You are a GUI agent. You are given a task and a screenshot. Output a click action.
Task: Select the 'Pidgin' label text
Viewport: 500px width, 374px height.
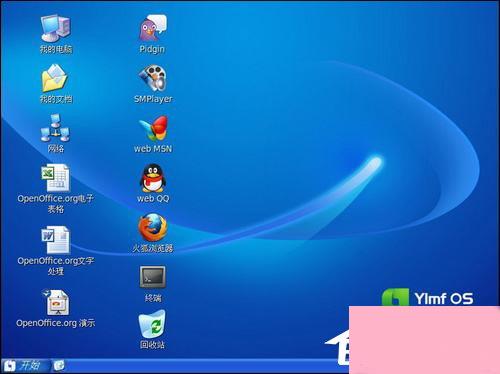coord(152,49)
